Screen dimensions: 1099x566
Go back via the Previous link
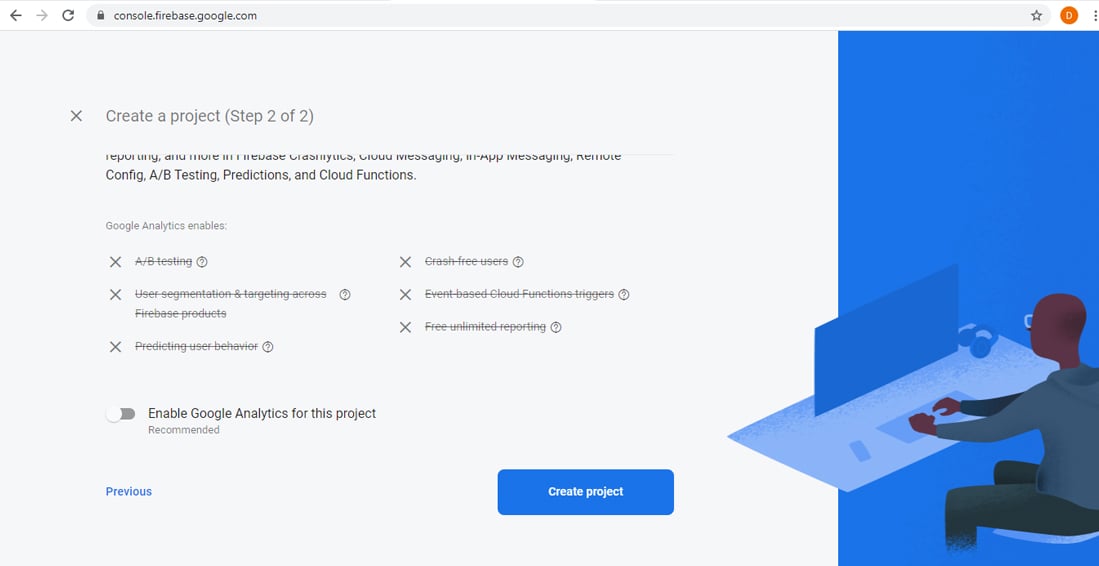pyautogui.click(x=129, y=492)
